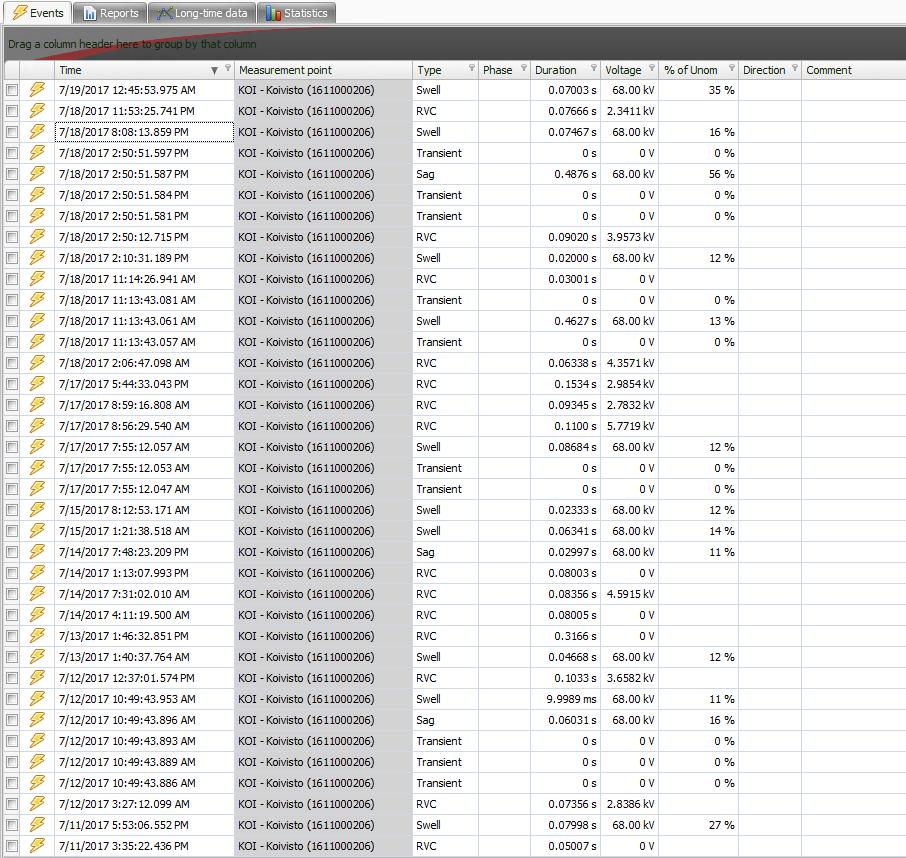Screen dimensions: 906x858
Task: Open filter dropdown on Duration column
Action: (593, 68)
